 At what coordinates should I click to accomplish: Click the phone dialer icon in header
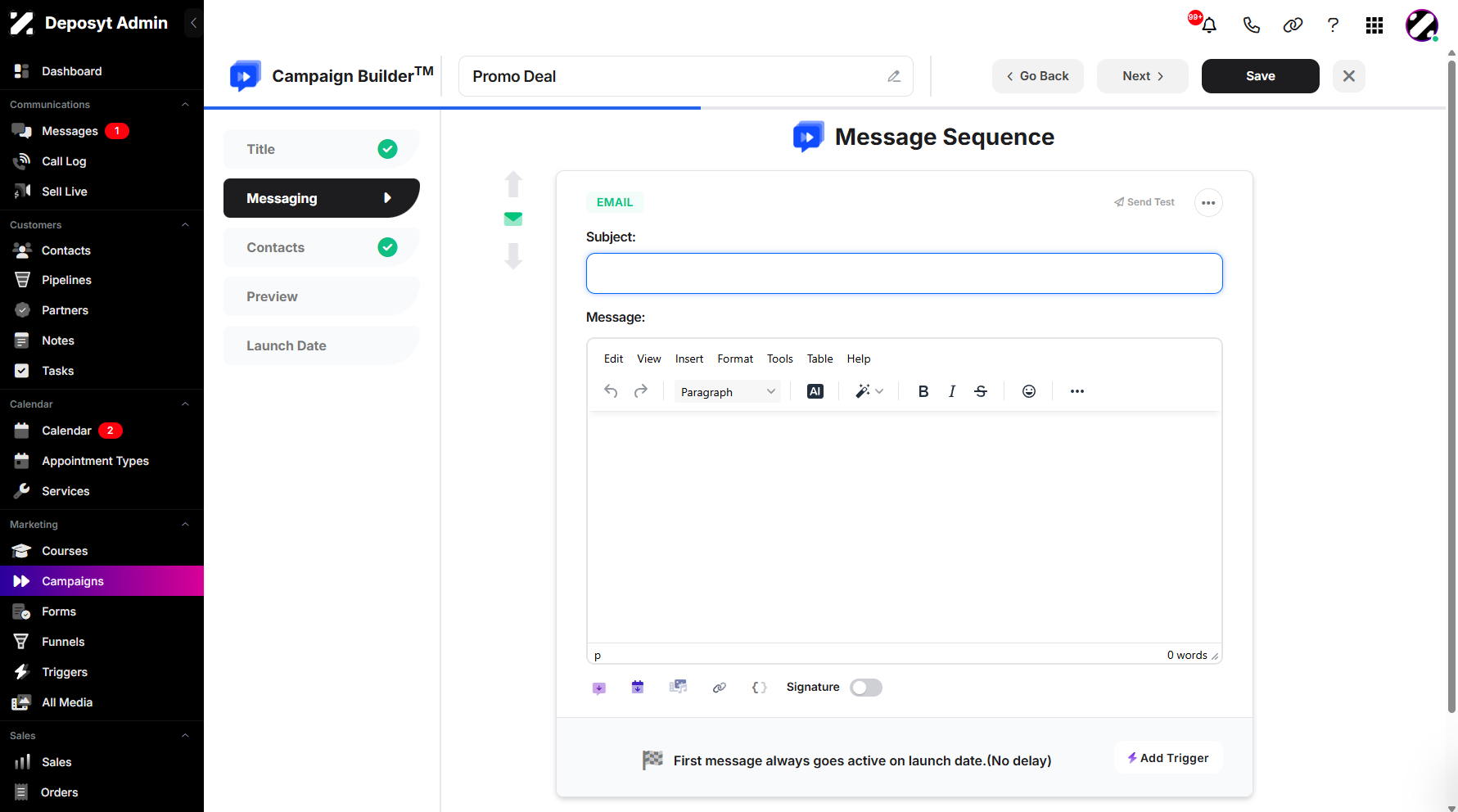pos(1251,25)
